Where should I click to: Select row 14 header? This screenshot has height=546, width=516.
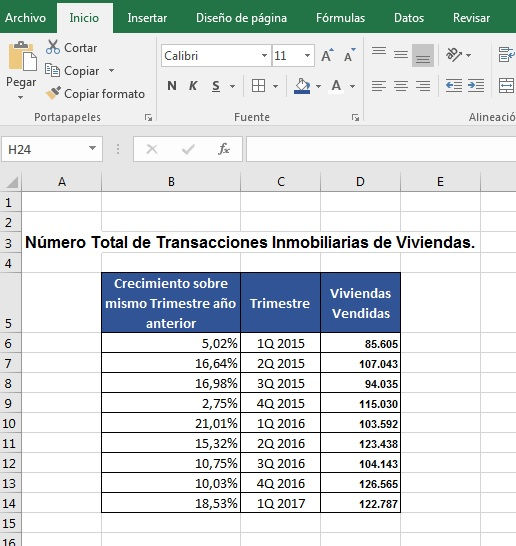point(10,503)
